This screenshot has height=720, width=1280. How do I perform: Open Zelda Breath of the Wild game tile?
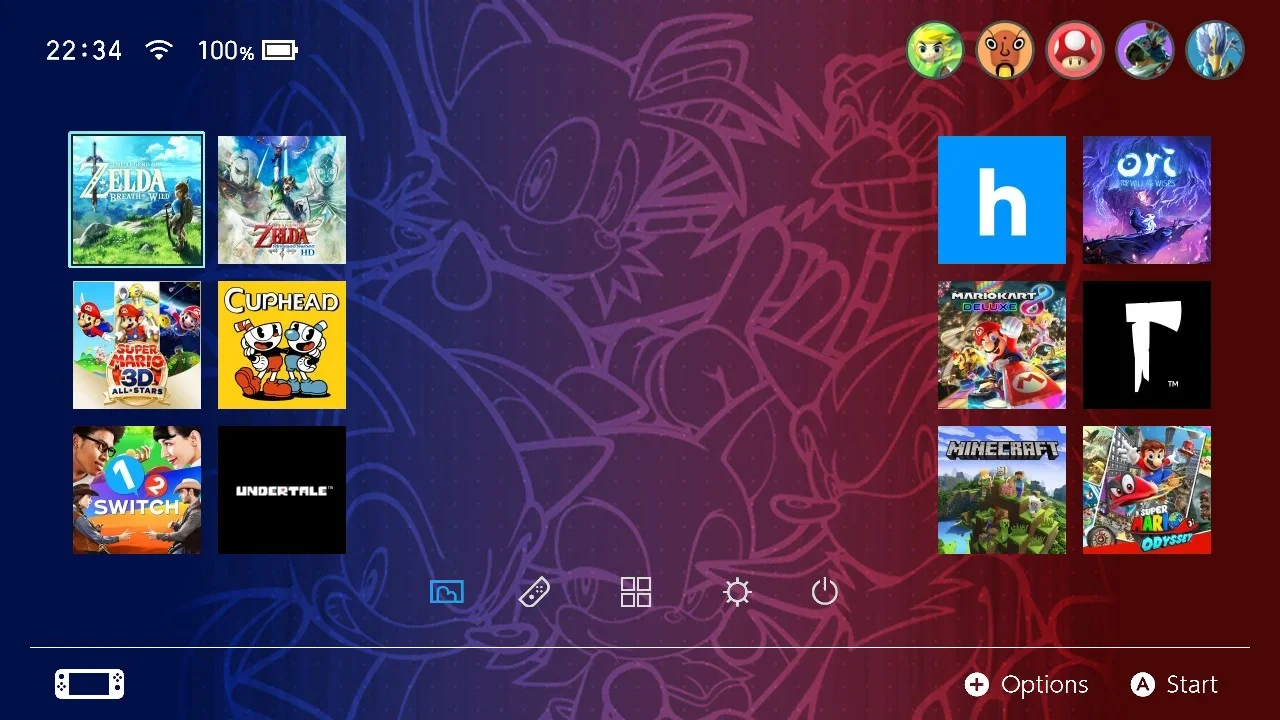137,200
